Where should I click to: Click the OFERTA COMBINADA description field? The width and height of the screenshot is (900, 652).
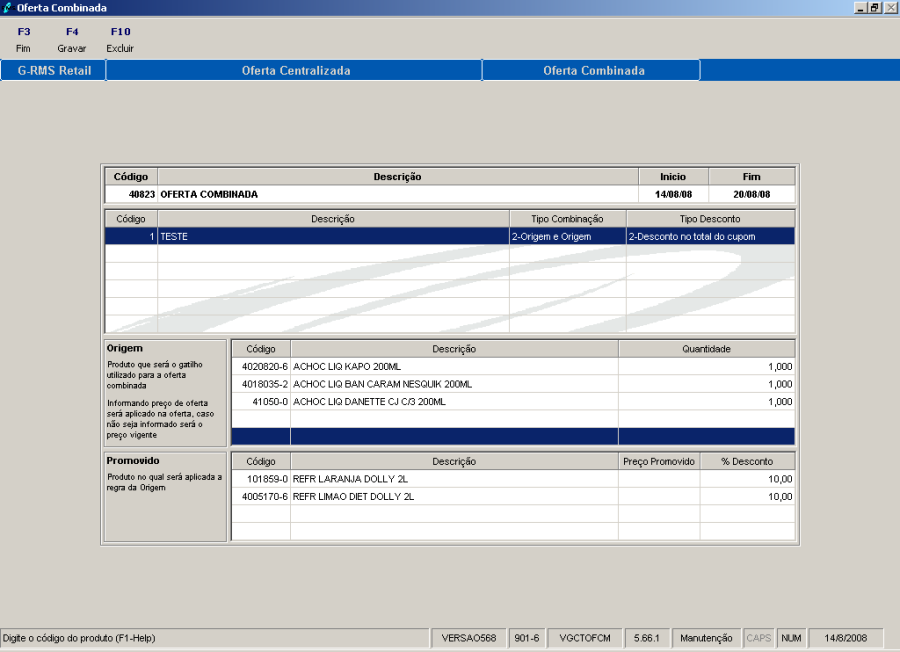coord(398,194)
